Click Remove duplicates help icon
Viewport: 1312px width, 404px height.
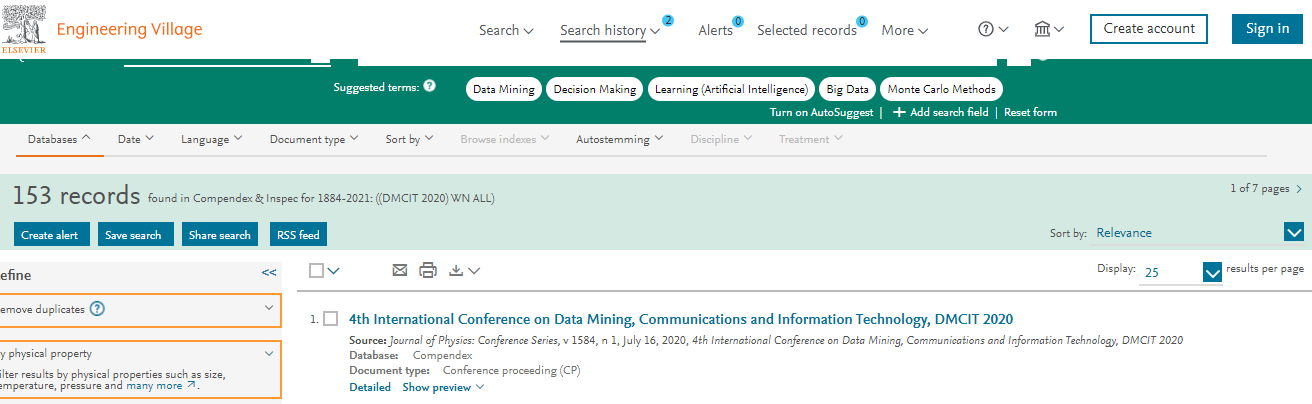97,309
